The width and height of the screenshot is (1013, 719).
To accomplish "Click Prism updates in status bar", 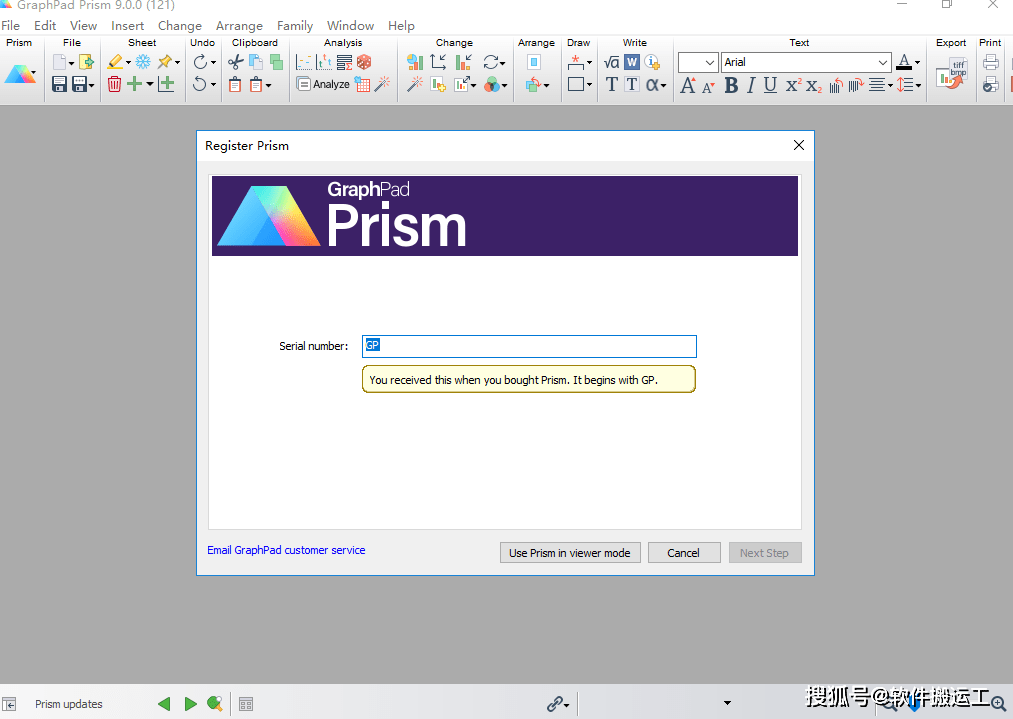I will pyautogui.click(x=68, y=704).
